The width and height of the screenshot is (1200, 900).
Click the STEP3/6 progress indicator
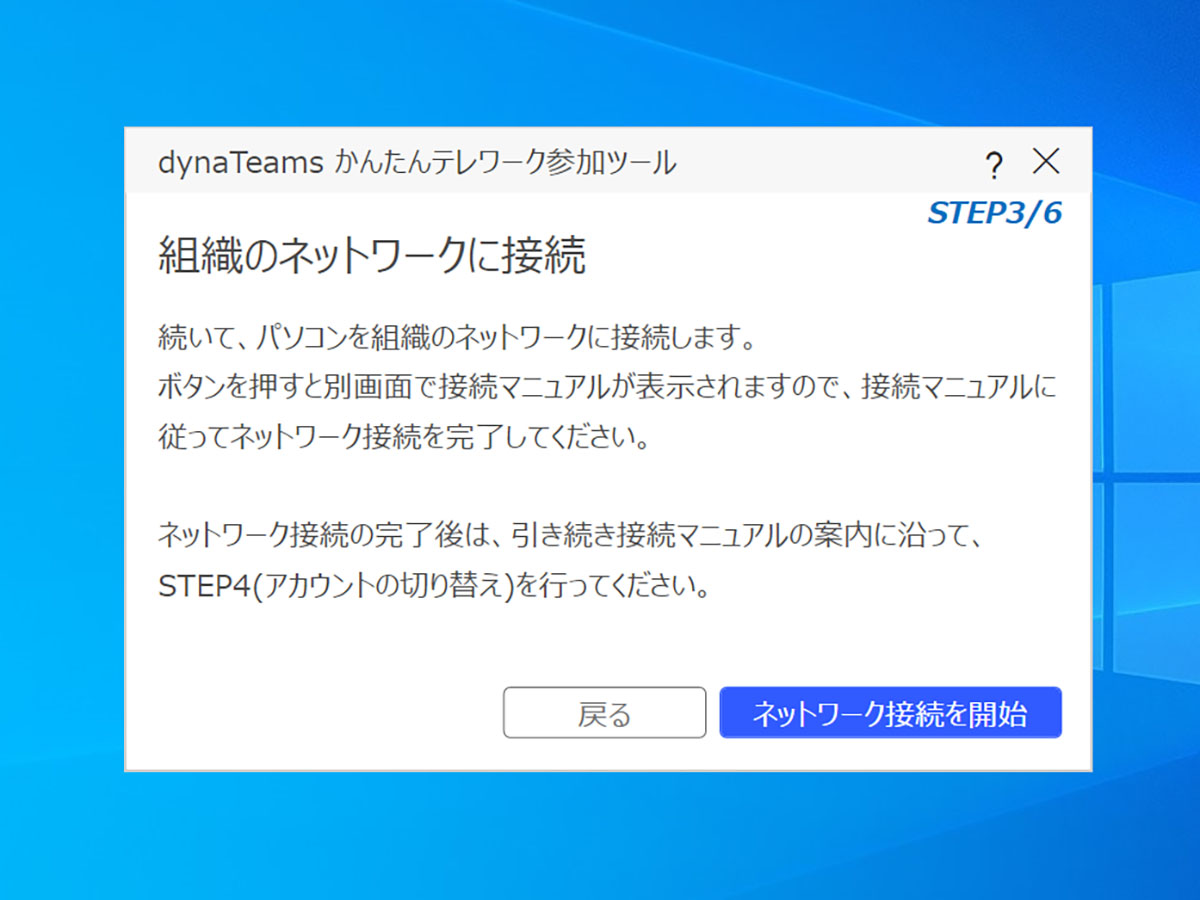click(x=994, y=214)
